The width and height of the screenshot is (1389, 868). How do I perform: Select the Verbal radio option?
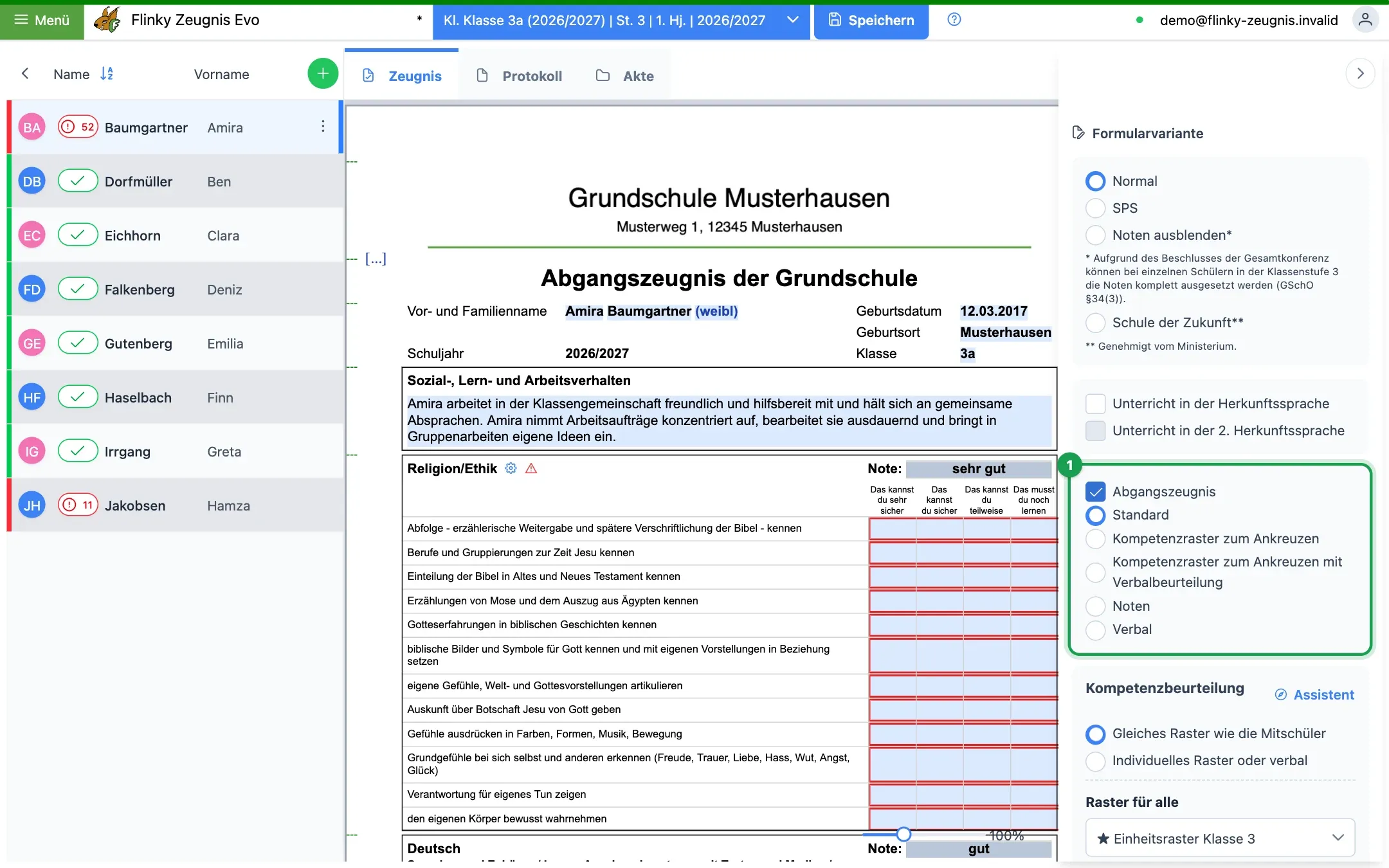click(1096, 629)
